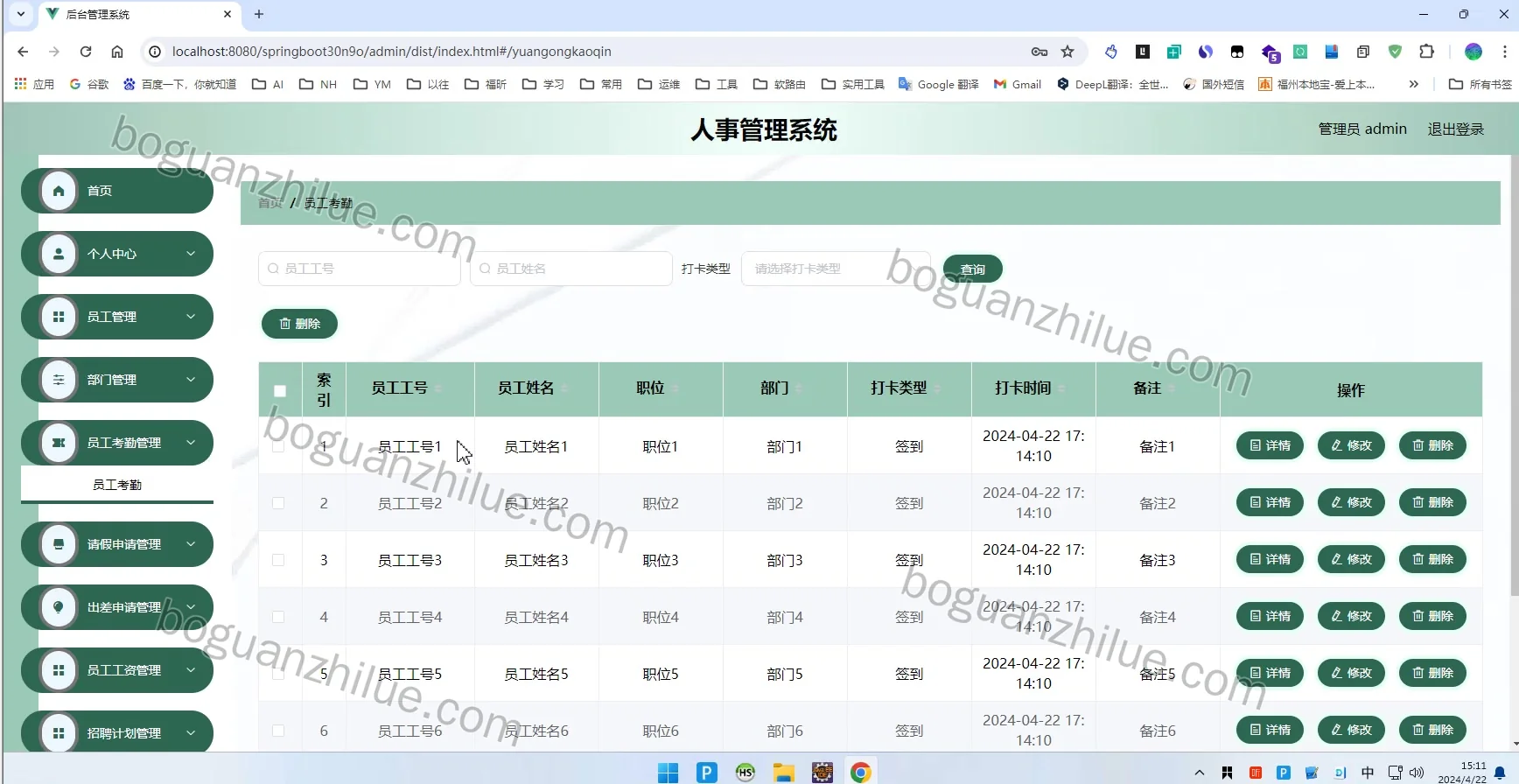Screen dimensions: 1519x784
Task: Click the home icon beside 首页
Action: 59,191
